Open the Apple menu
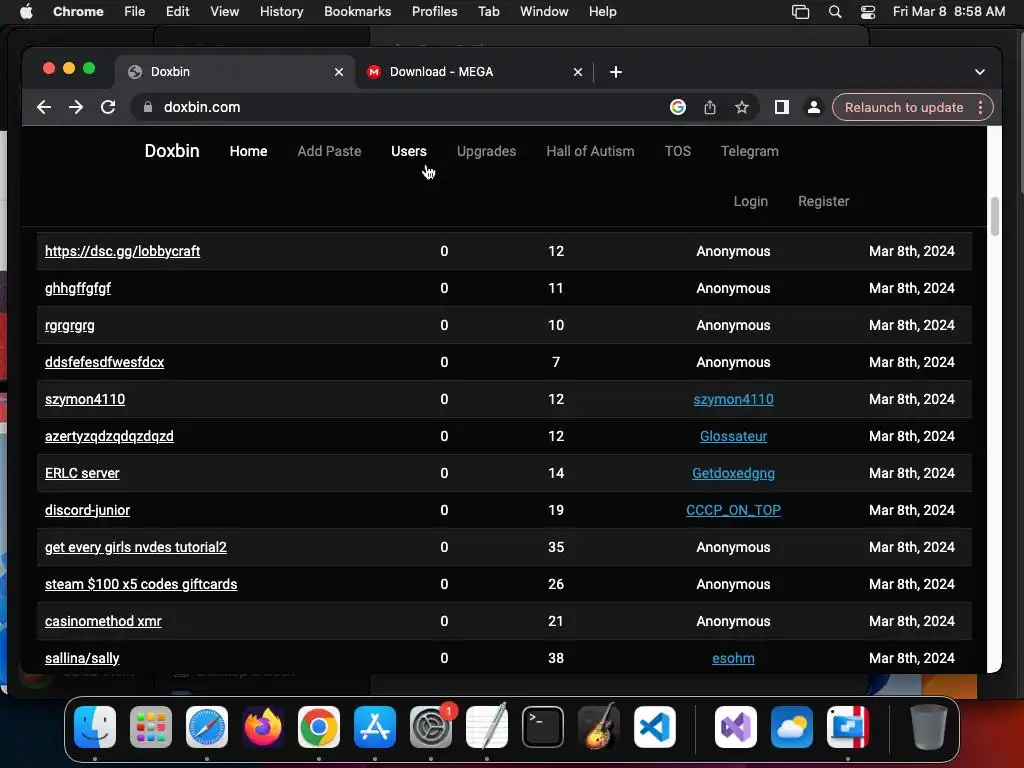1024x768 pixels. point(26,12)
